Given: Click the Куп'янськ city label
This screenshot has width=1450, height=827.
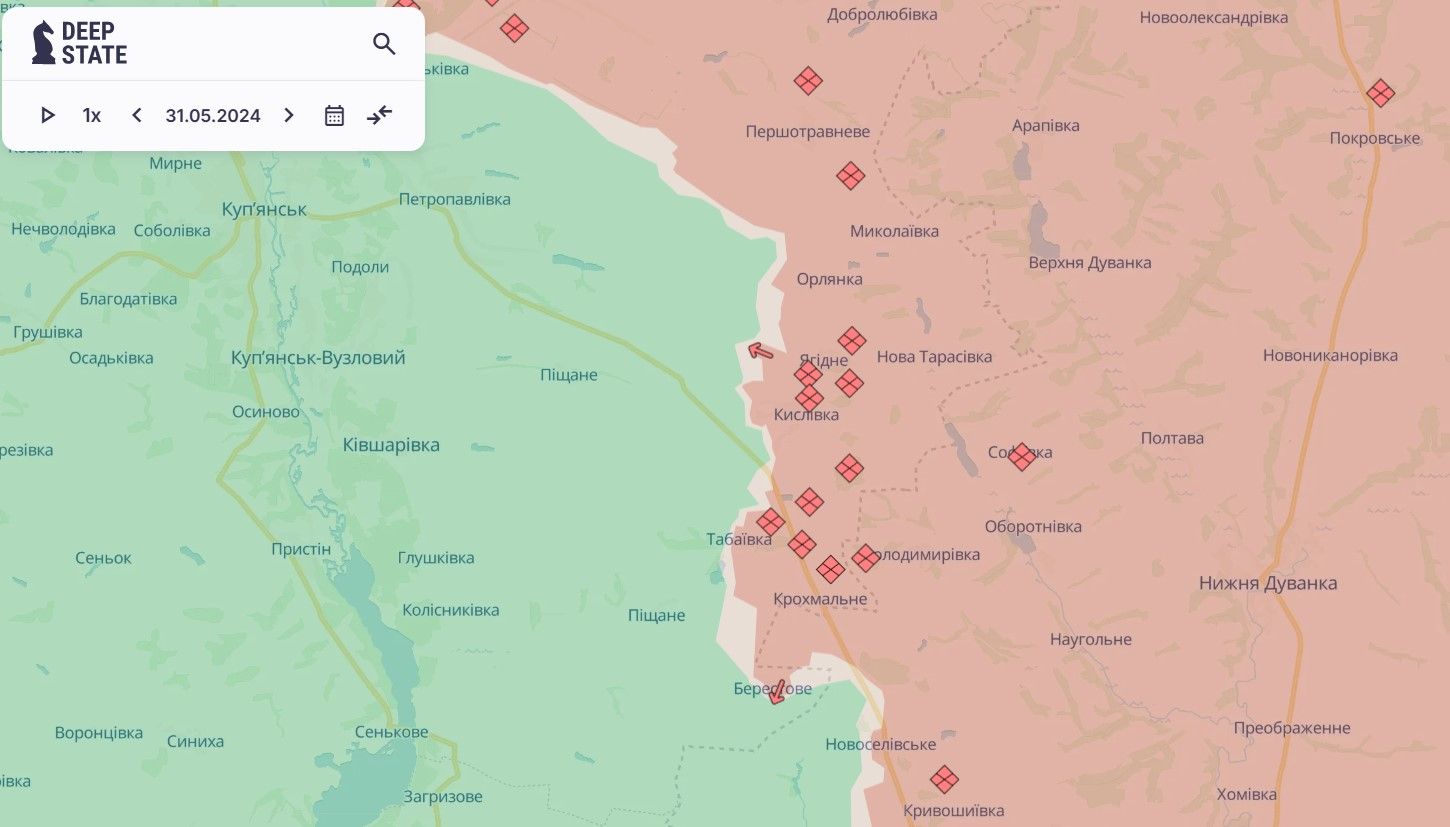Looking at the screenshot, I should coord(264,210).
